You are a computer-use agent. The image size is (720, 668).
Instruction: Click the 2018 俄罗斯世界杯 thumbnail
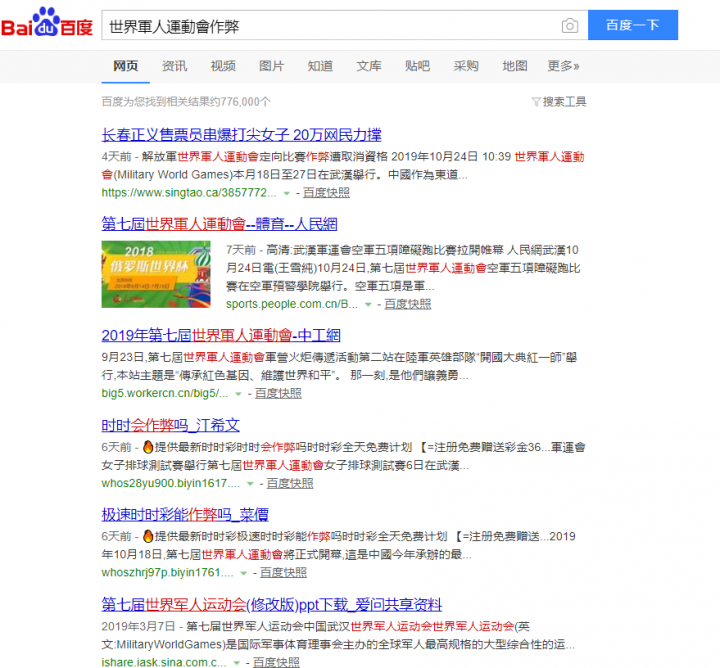[156, 274]
